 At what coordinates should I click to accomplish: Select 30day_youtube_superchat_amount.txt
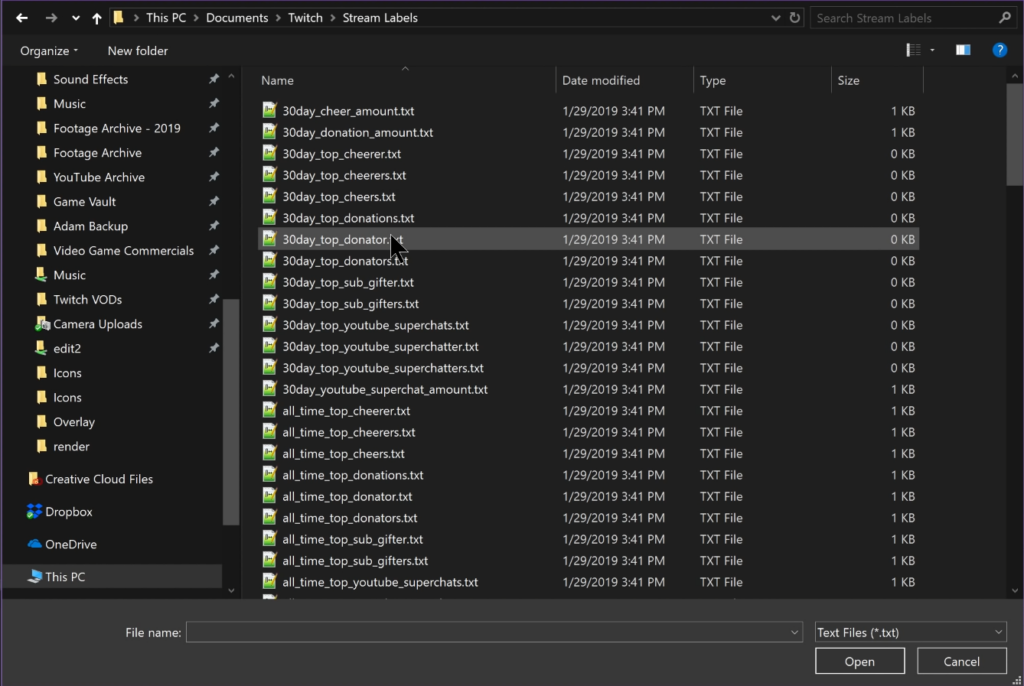[385, 389]
